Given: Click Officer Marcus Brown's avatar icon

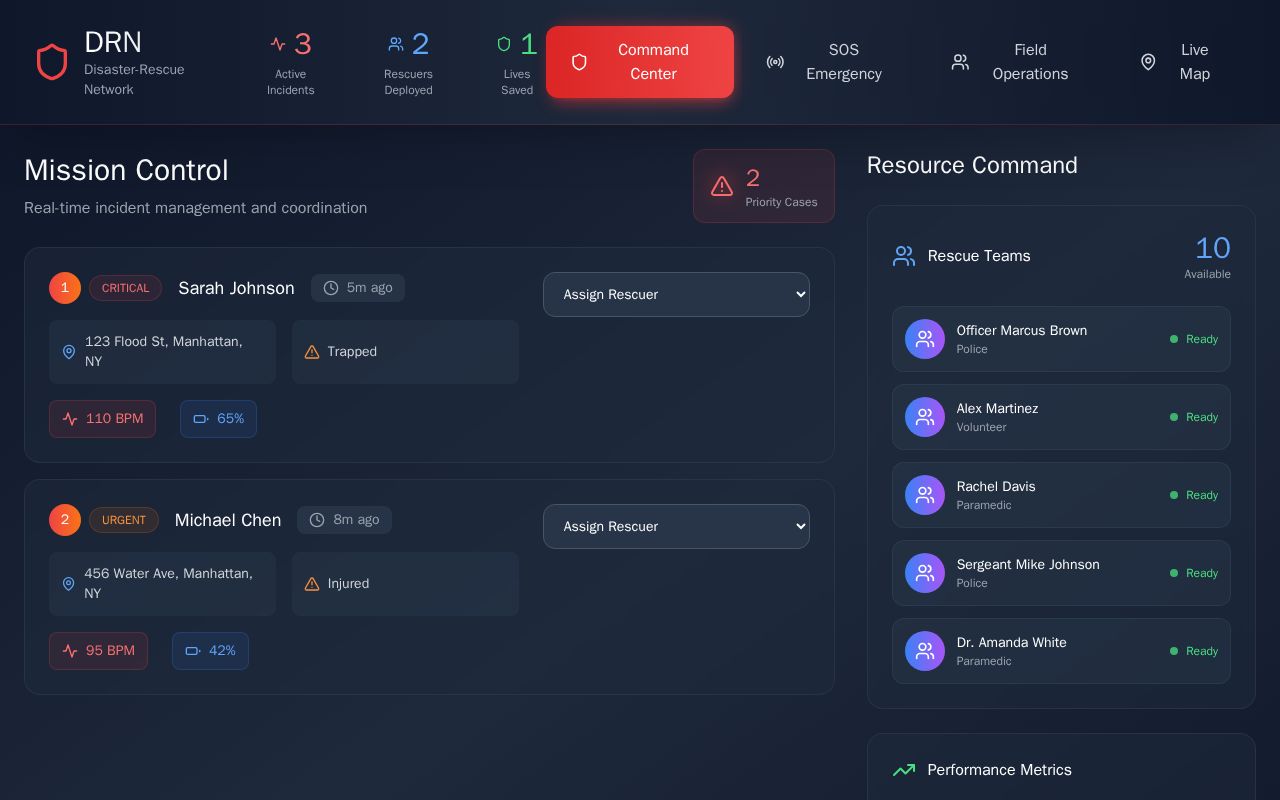Looking at the screenshot, I should pos(925,339).
